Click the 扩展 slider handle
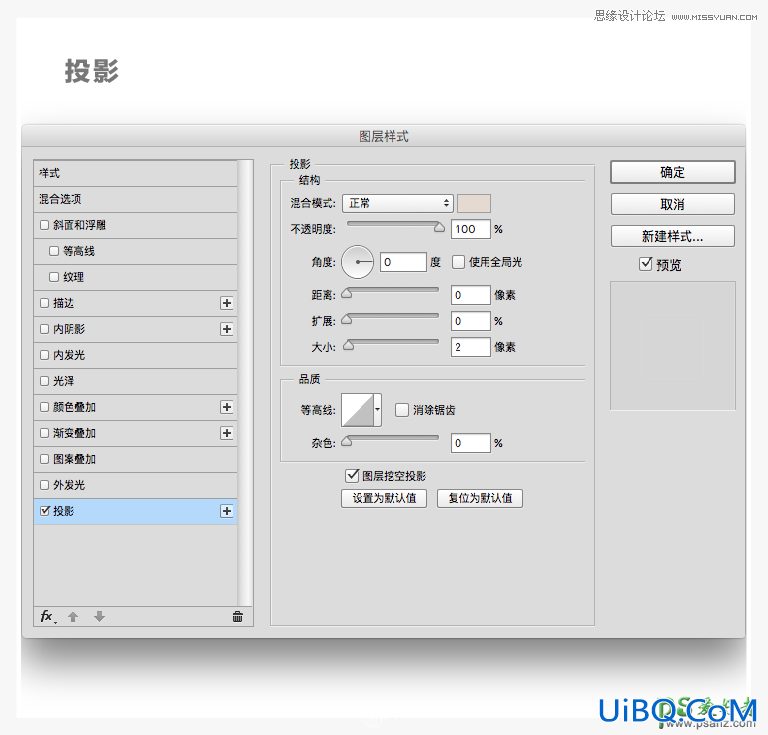768x735 pixels. click(x=347, y=319)
